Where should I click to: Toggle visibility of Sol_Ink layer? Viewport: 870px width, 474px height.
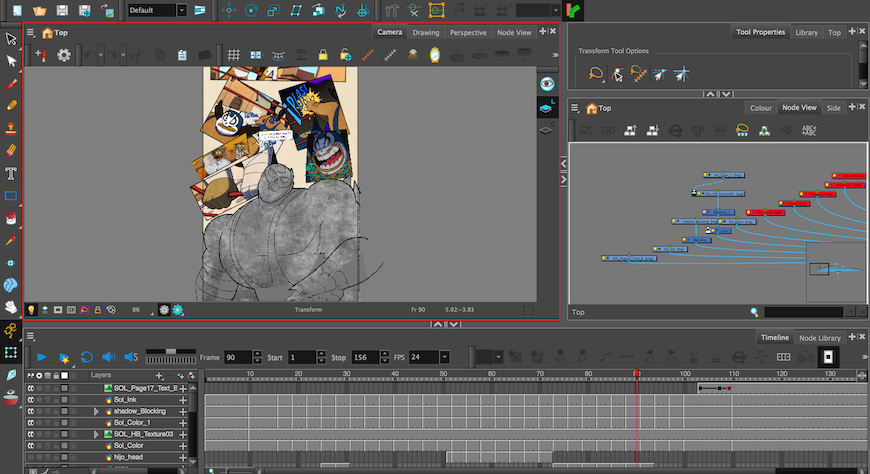[x=31, y=400]
